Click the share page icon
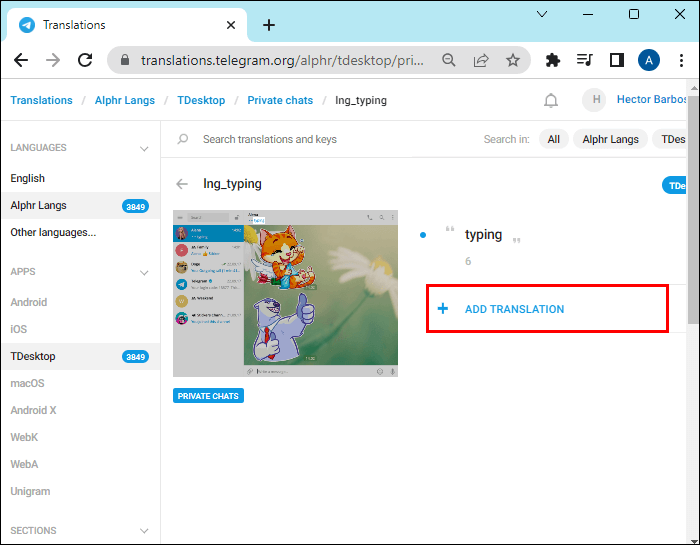Viewport: 700px width, 545px height. pyautogui.click(x=481, y=60)
